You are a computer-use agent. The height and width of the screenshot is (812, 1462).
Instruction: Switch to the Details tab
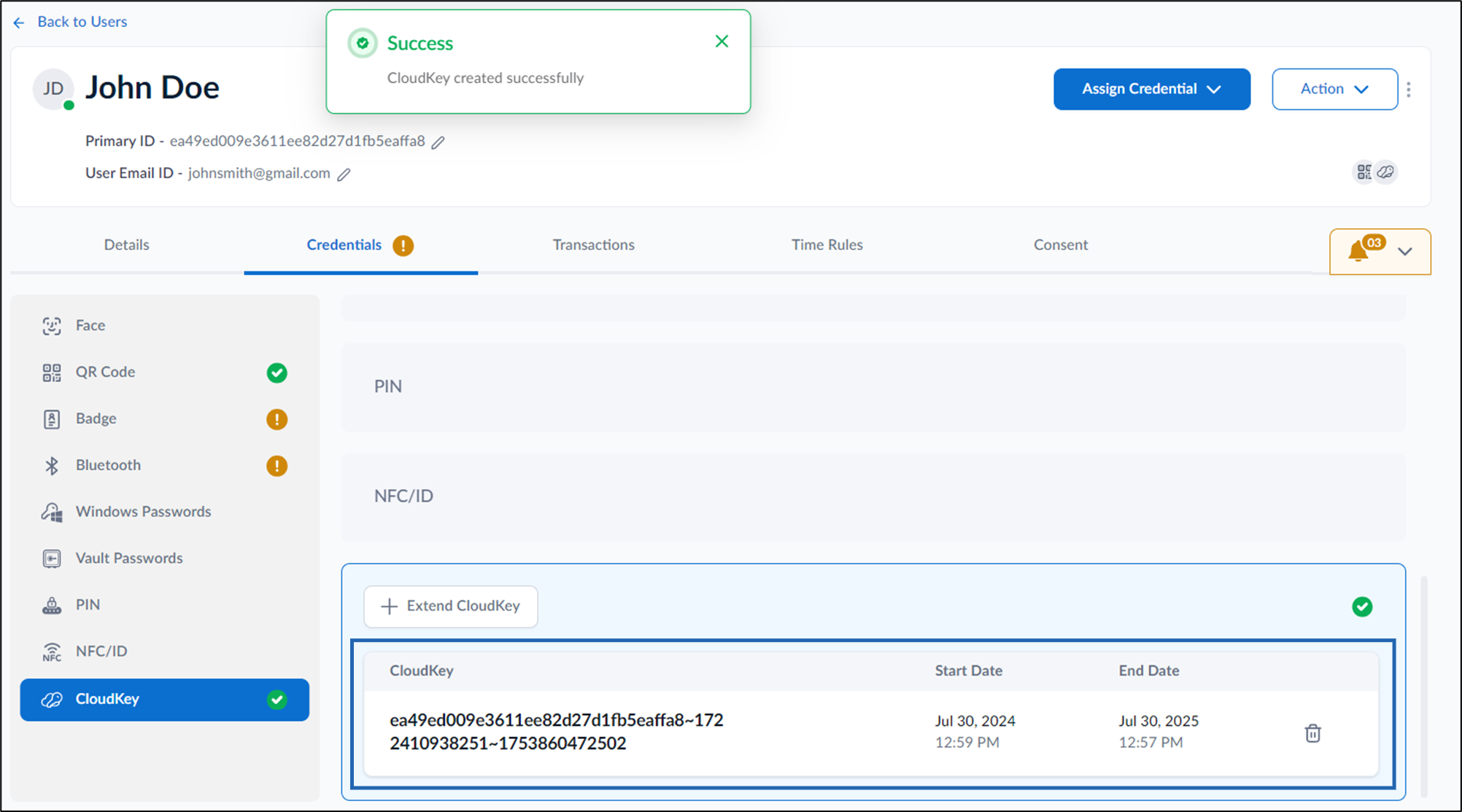coord(126,245)
